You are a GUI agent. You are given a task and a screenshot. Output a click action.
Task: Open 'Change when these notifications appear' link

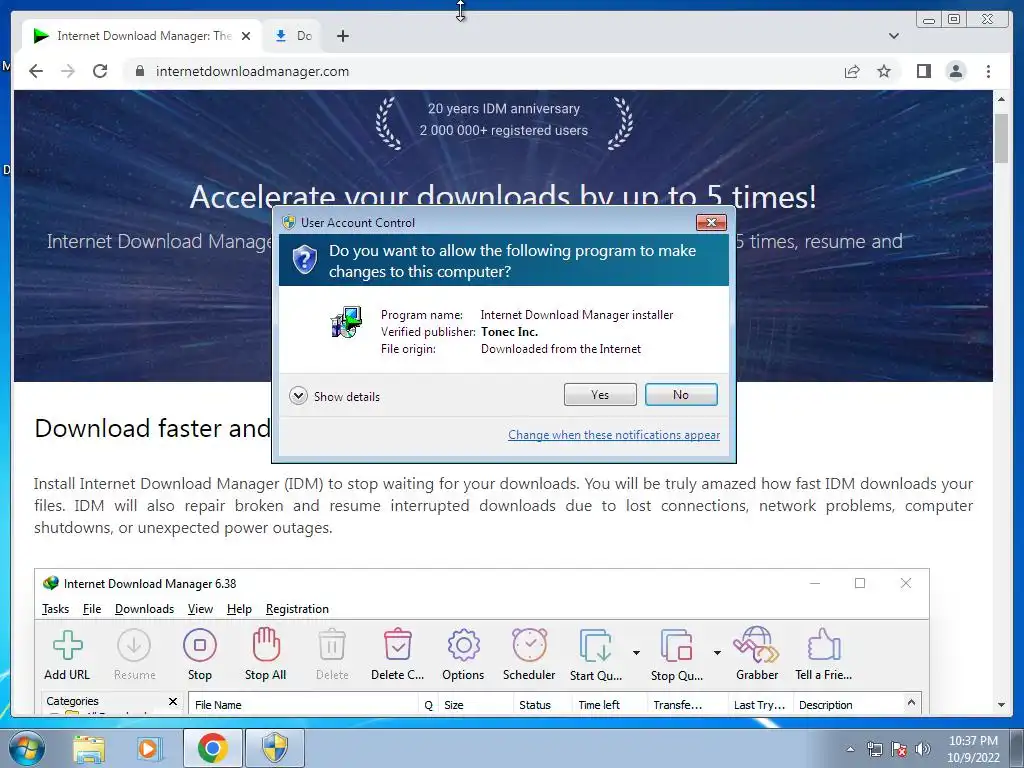[x=614, y=435]
